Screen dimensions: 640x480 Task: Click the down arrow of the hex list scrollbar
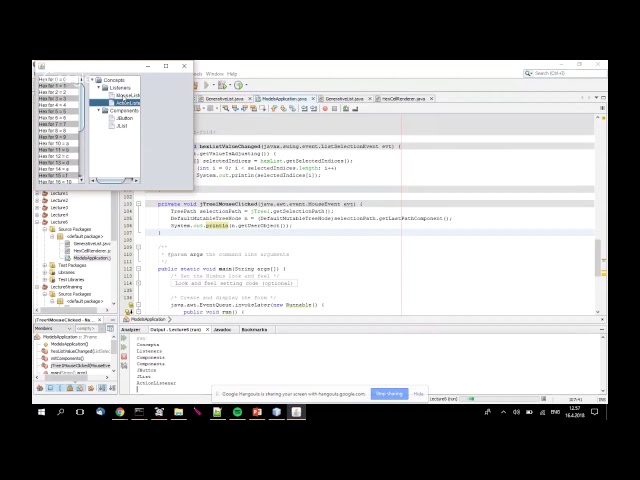tap(82, 180)
